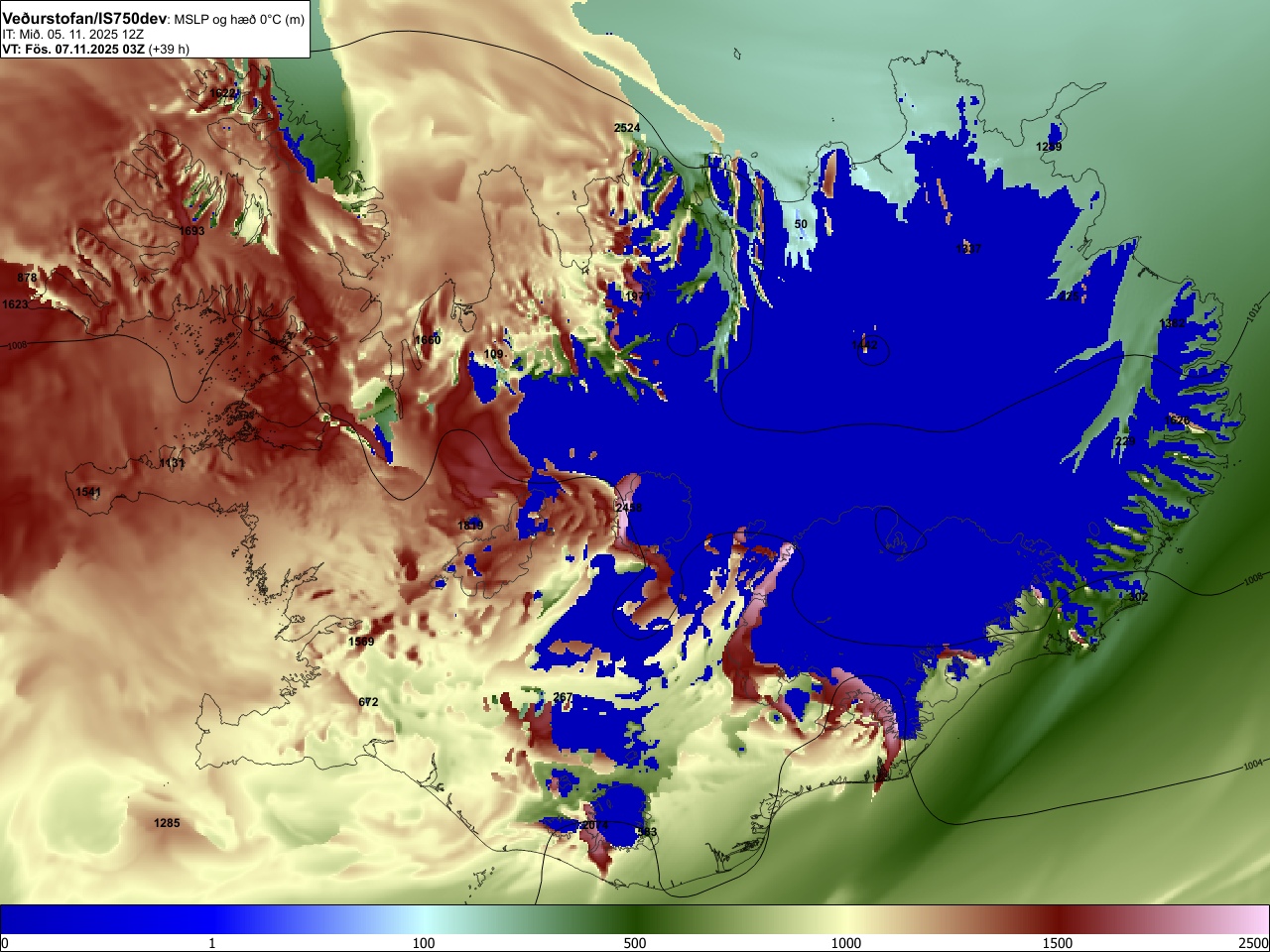
Task: Click the 1285 height value on the map
Action: click(167, 823)
